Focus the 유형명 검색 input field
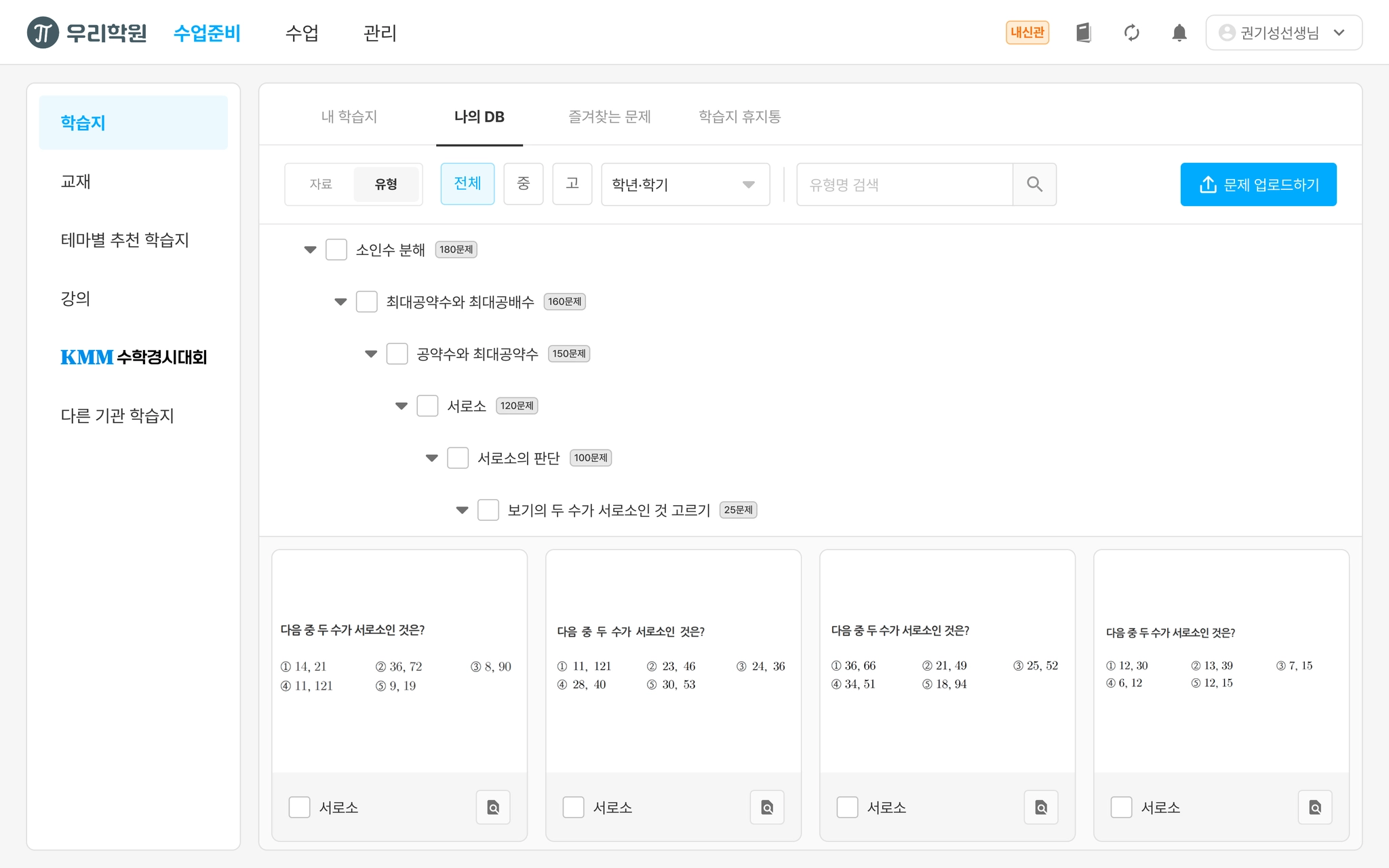The image size is (1389, 868). tap(905, 184)
